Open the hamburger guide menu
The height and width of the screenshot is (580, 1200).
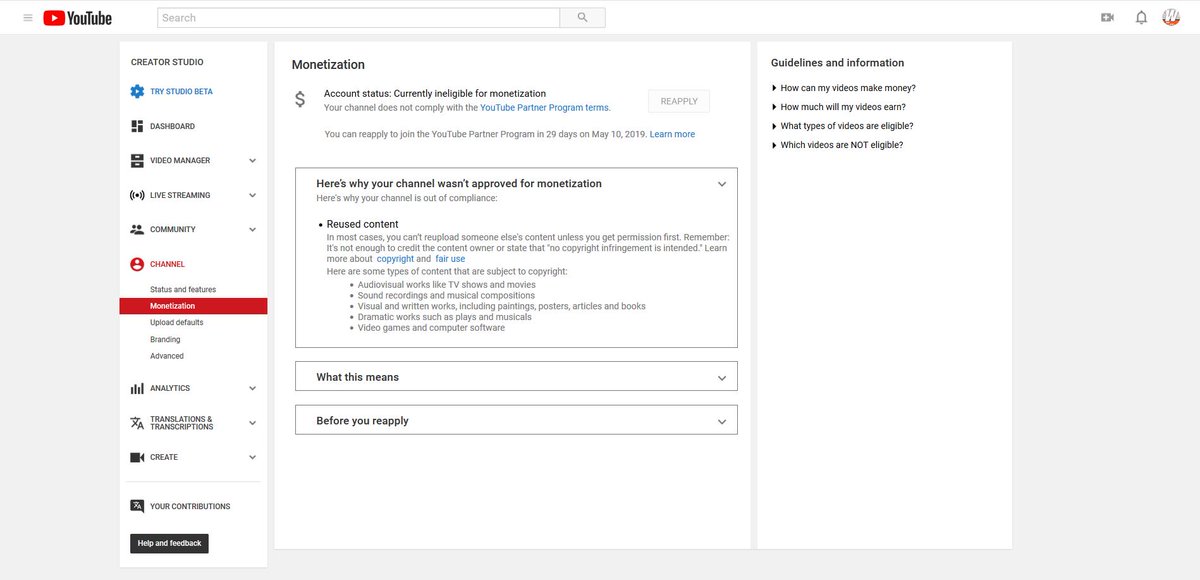point(27,18)
